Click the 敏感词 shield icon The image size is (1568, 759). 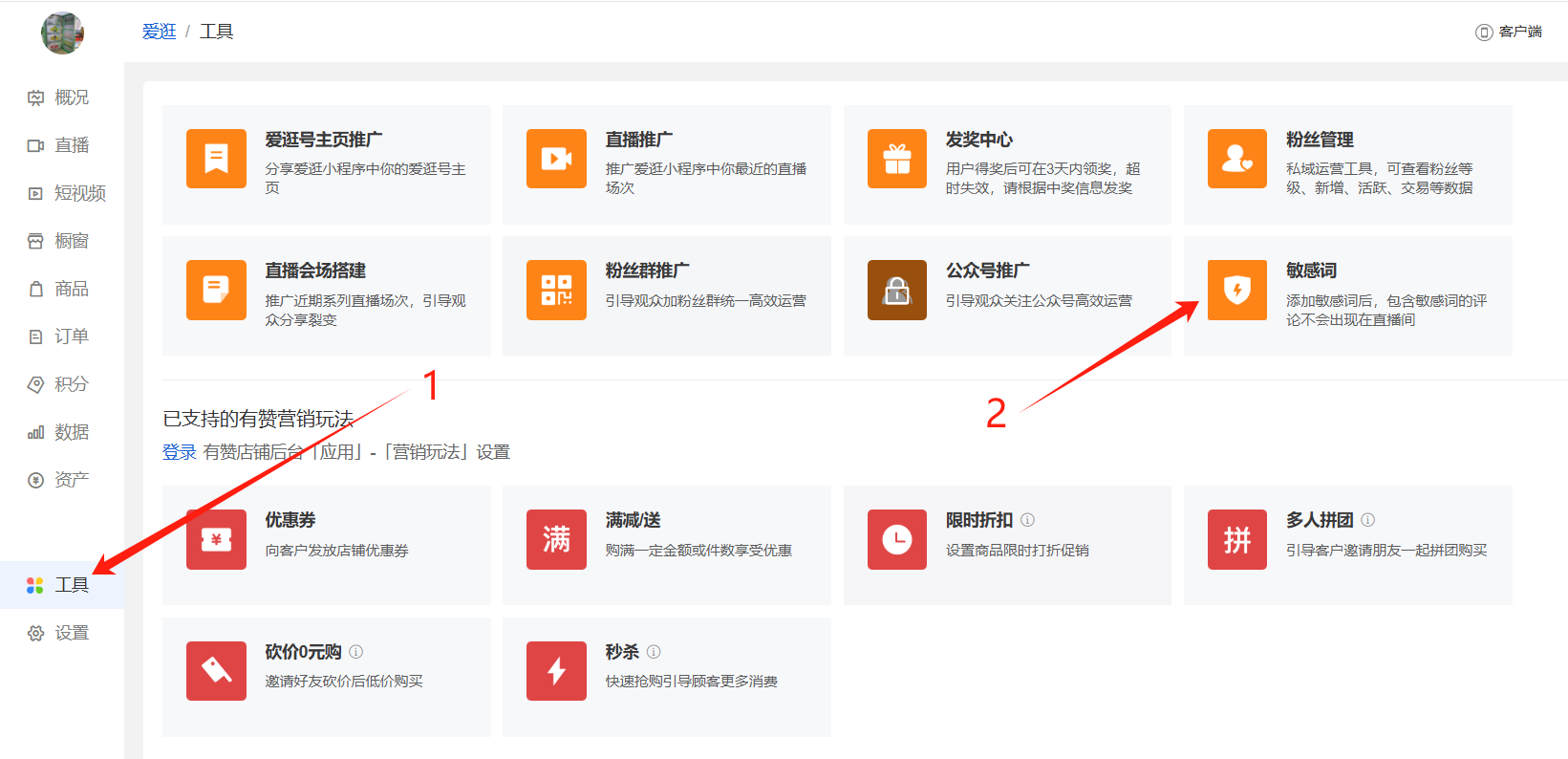1237,290
